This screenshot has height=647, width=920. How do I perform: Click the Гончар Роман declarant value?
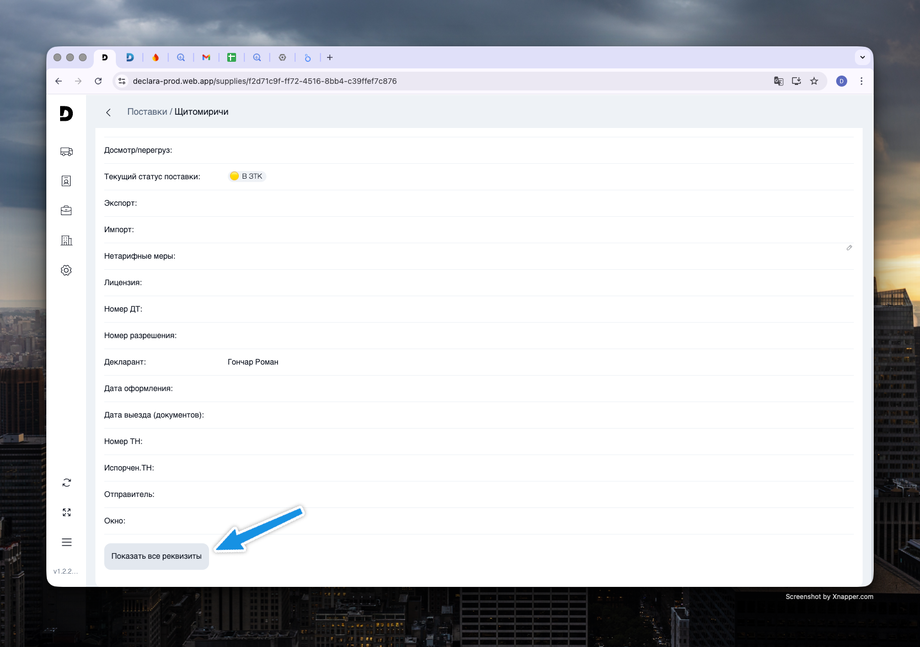(x=253, y=362)
